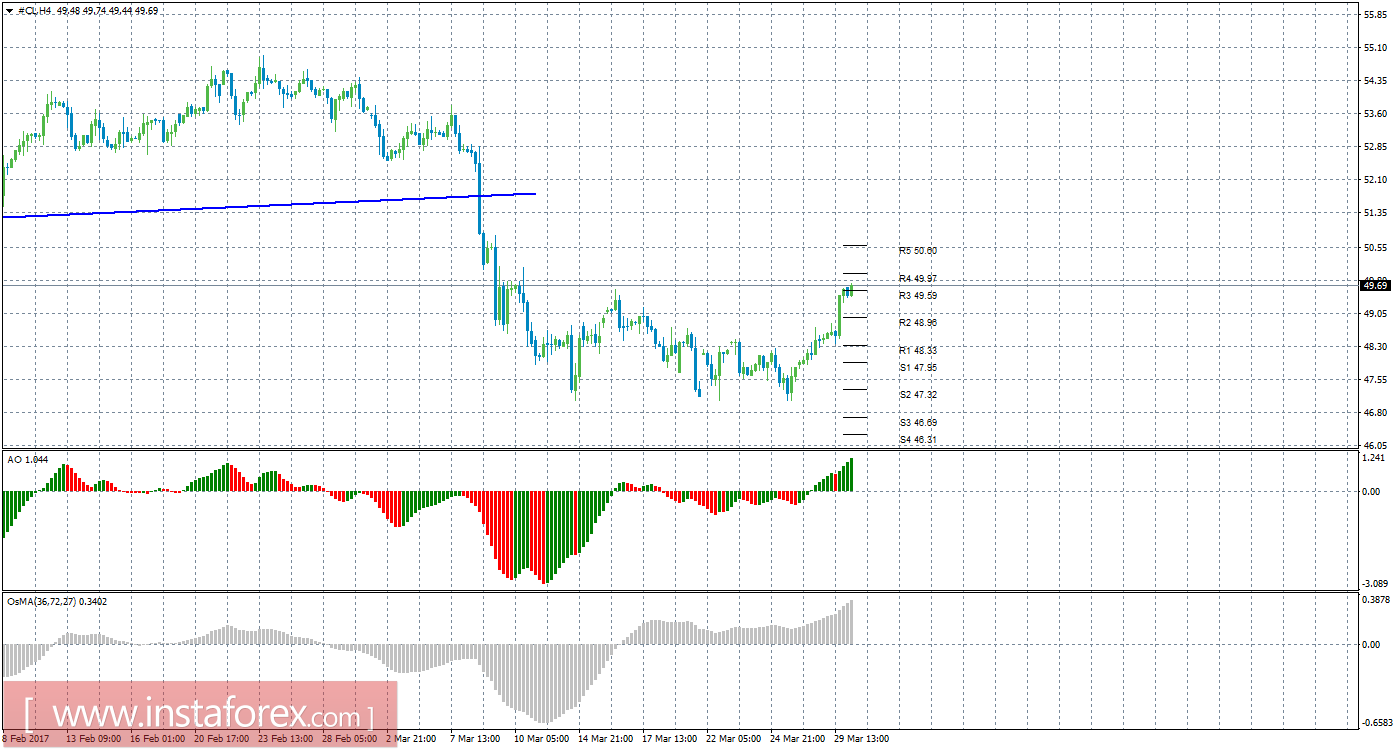Click the R5 50.60 pivot label
Screen dimensions: 1398x750
pyautogui.click(x=918, y=251)
